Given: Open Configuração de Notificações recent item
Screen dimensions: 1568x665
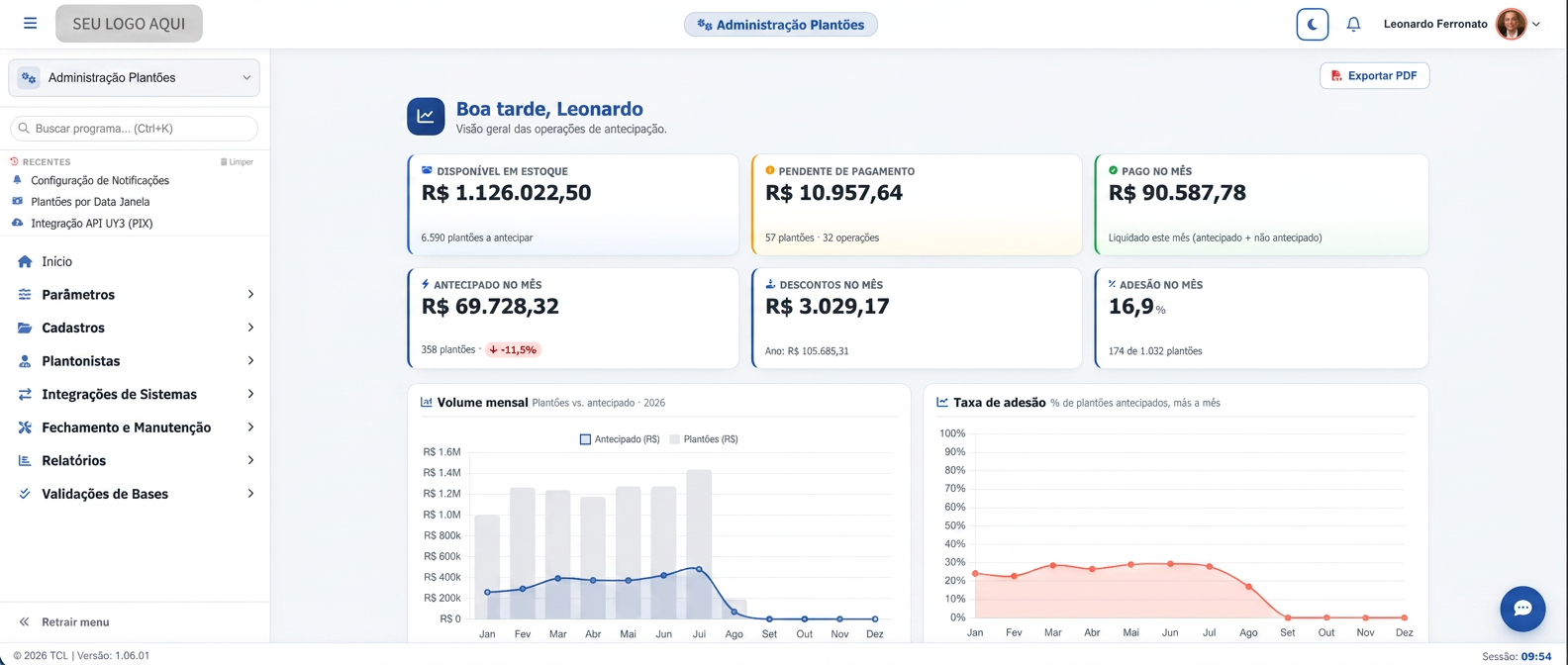Looking at the screenshot, I should click(x=100, y=180).
